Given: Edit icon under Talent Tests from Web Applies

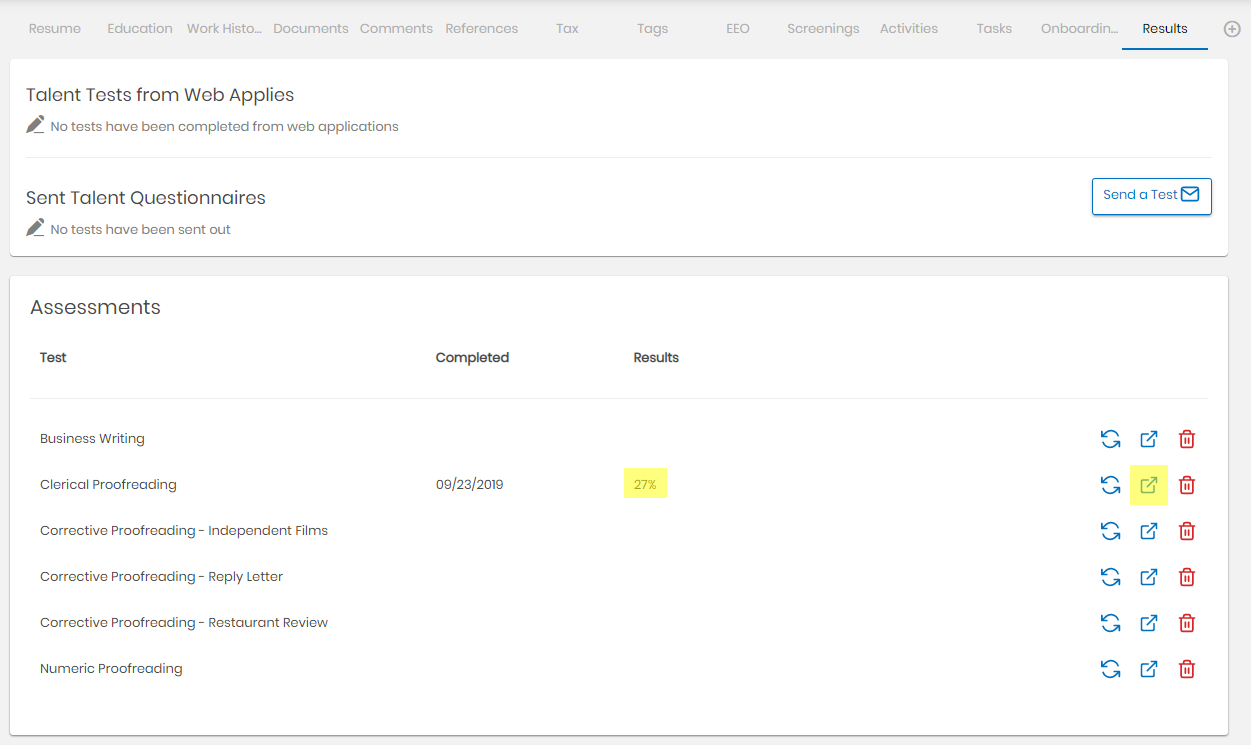Looking at the screenshot, I should point(36,125).
